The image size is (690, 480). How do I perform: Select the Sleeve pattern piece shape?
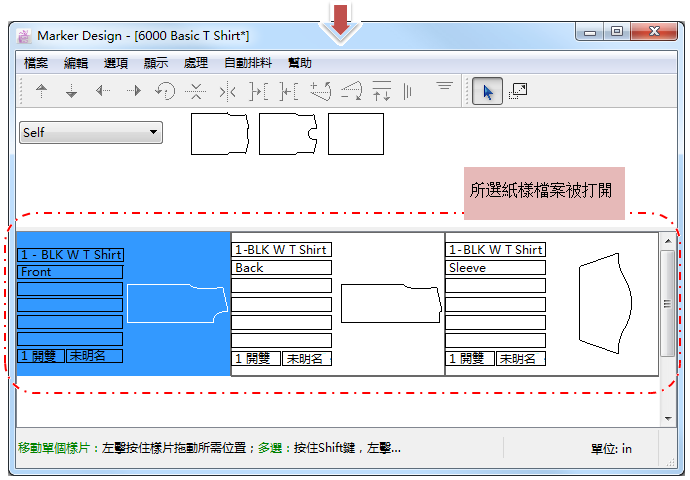pos(605,303)
